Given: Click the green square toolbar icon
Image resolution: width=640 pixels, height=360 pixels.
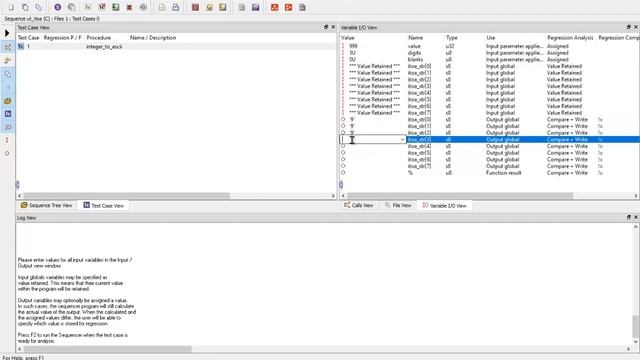Looking at the screenshot, I should click(x=116, y=7).
